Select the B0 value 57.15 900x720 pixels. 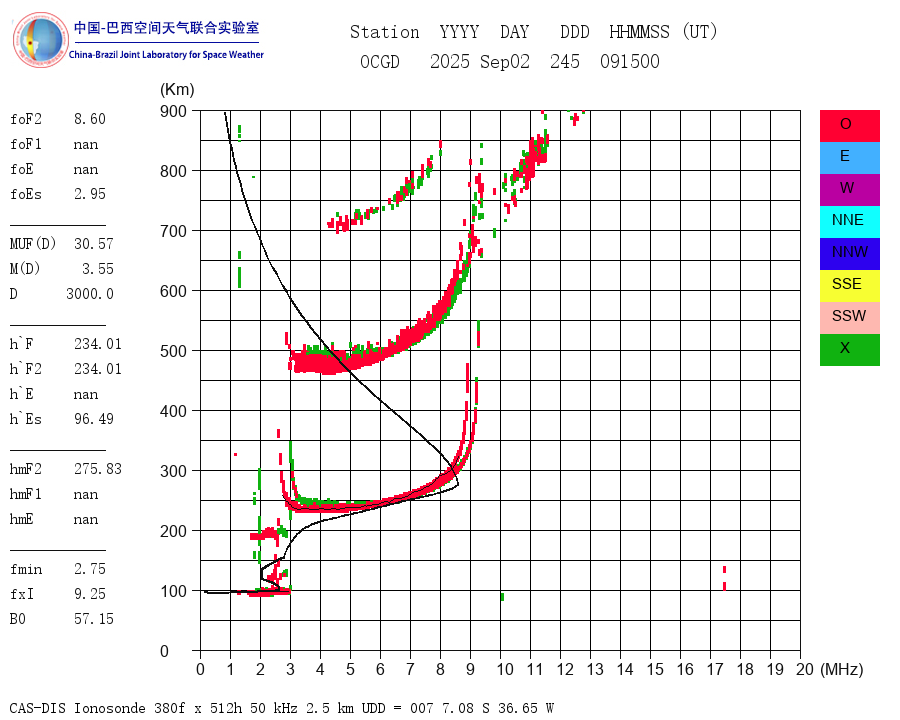(x=94, y=619)
